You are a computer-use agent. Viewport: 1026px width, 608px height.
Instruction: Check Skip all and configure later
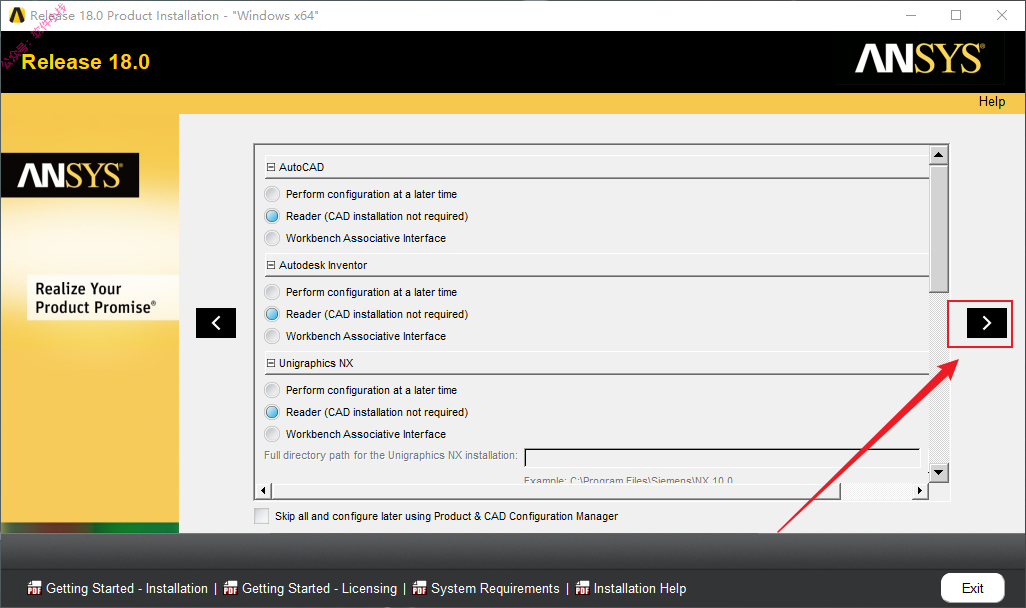coord(262,516)
